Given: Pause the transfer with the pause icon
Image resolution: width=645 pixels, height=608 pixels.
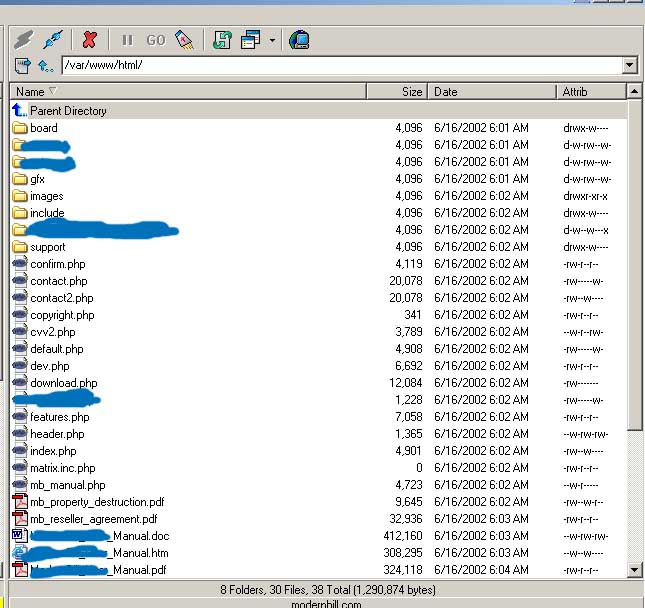Looking at the screenshot, I should pos(127,40).
